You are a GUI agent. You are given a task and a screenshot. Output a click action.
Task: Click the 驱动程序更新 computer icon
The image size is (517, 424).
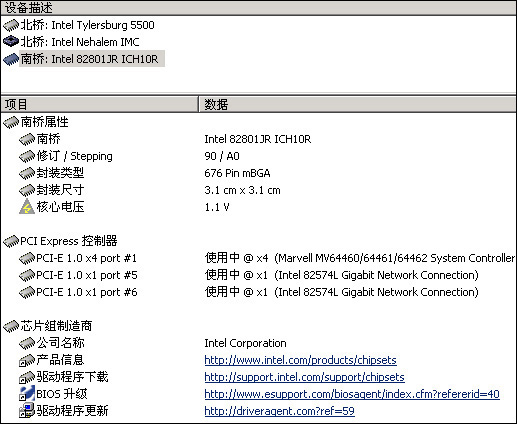[x=27, y=411]
